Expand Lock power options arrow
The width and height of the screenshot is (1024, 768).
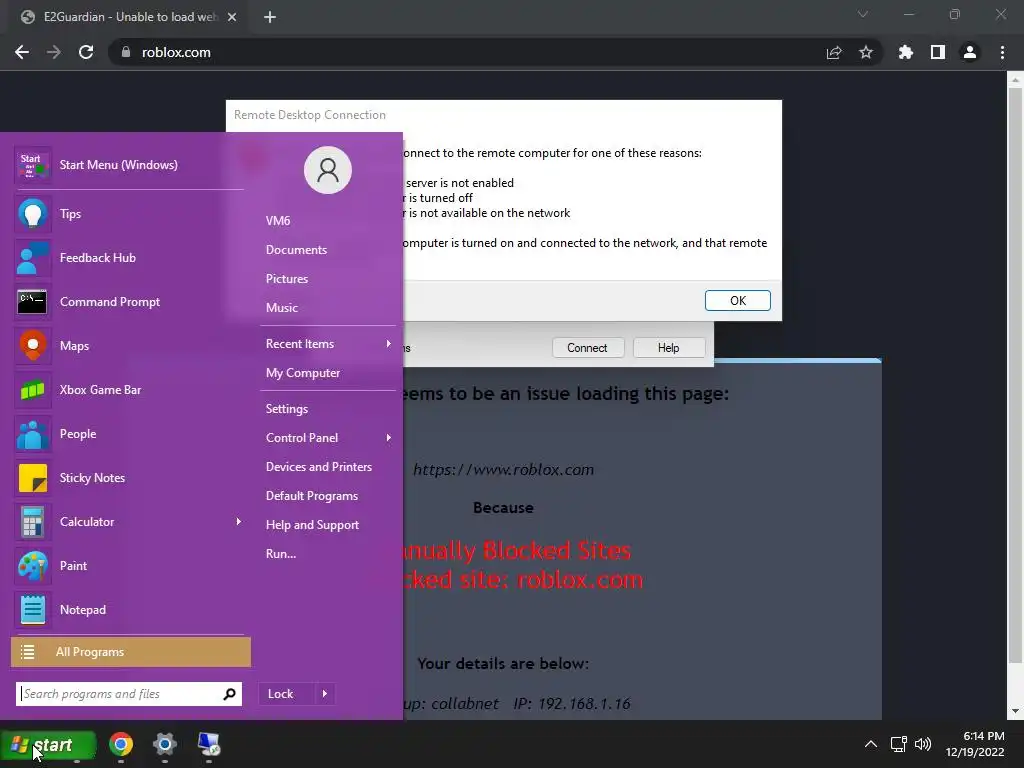[x=325, y=694]
